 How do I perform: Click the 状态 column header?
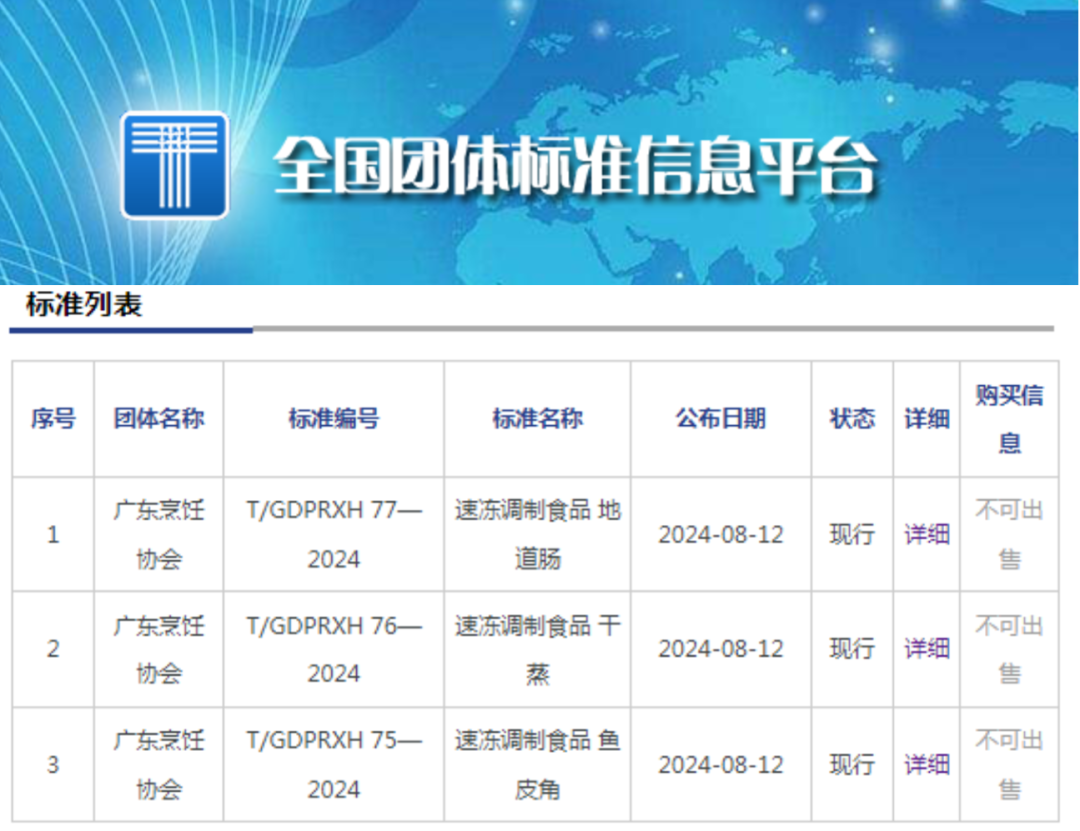(x=852, y=418)
